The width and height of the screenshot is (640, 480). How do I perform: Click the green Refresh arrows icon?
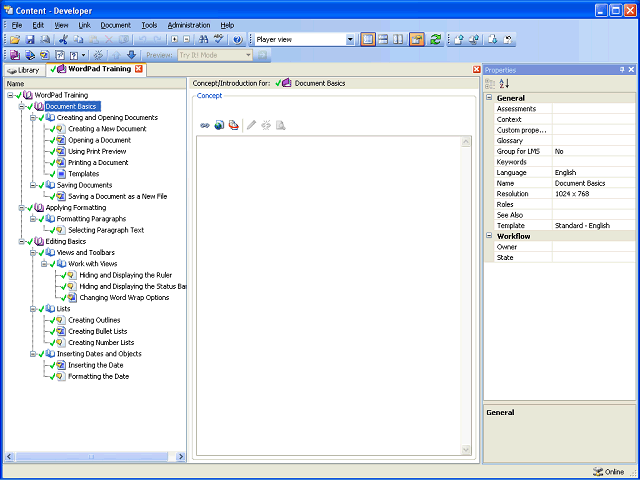tap(436, 40)
